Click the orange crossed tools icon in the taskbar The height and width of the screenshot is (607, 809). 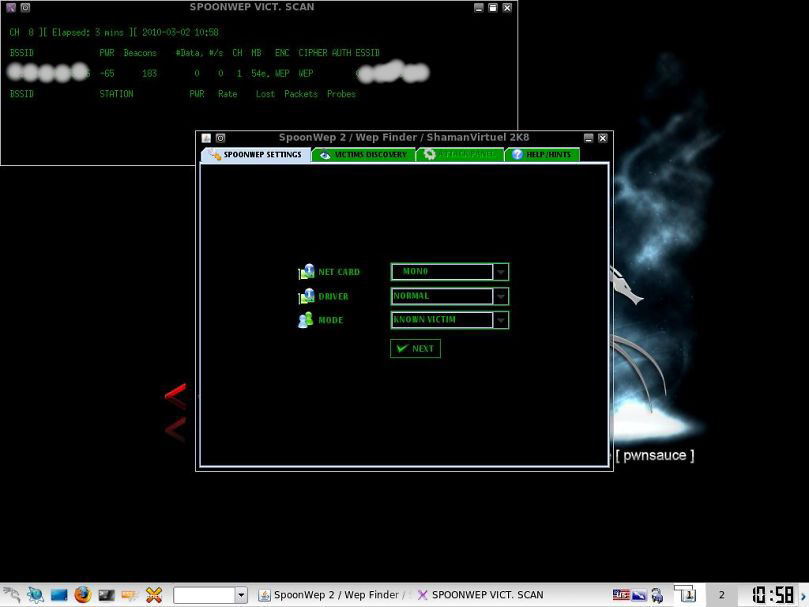pos(154,595)
